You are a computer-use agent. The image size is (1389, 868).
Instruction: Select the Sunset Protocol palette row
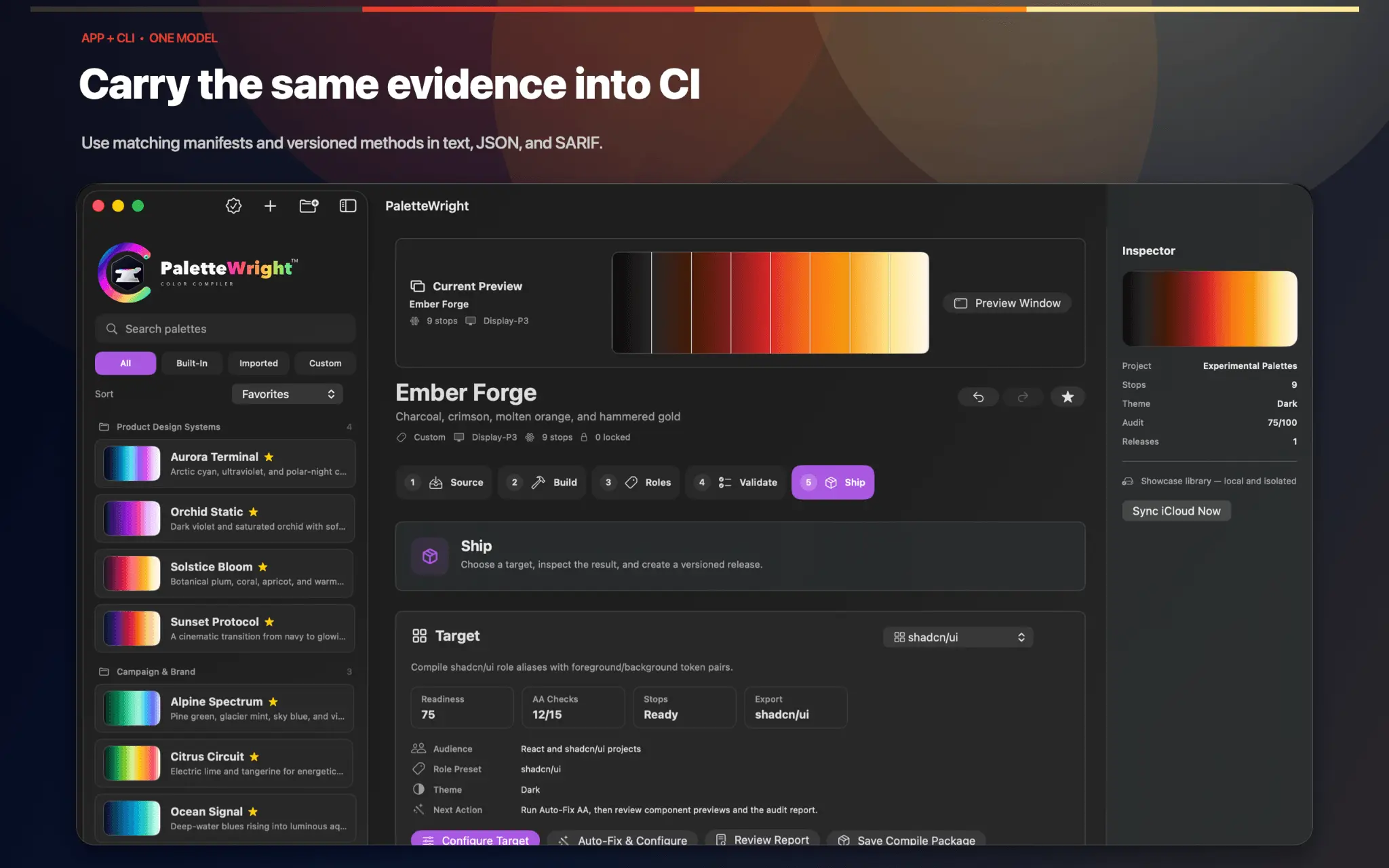point(225,629)
